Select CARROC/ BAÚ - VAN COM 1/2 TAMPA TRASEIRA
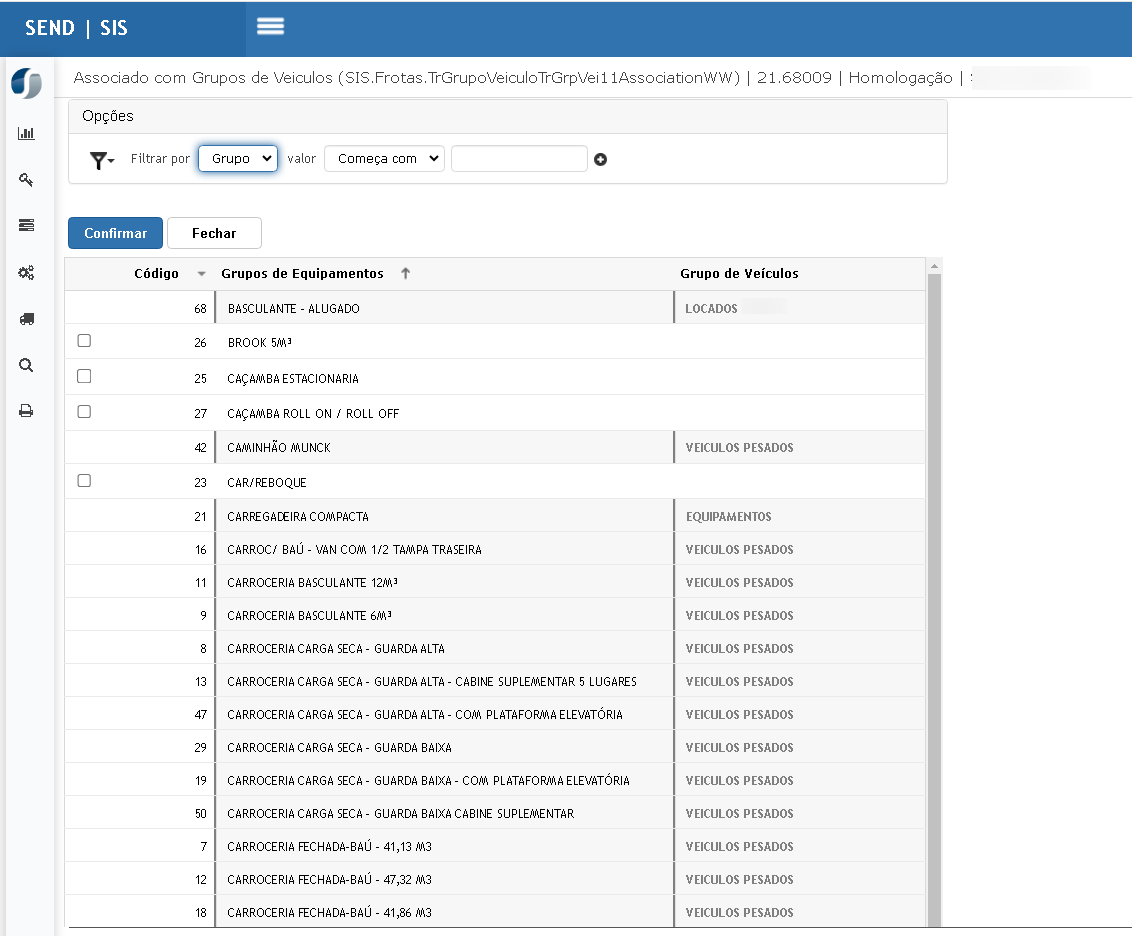Screen dimensions: 1132x936 [x=495, y=549]
